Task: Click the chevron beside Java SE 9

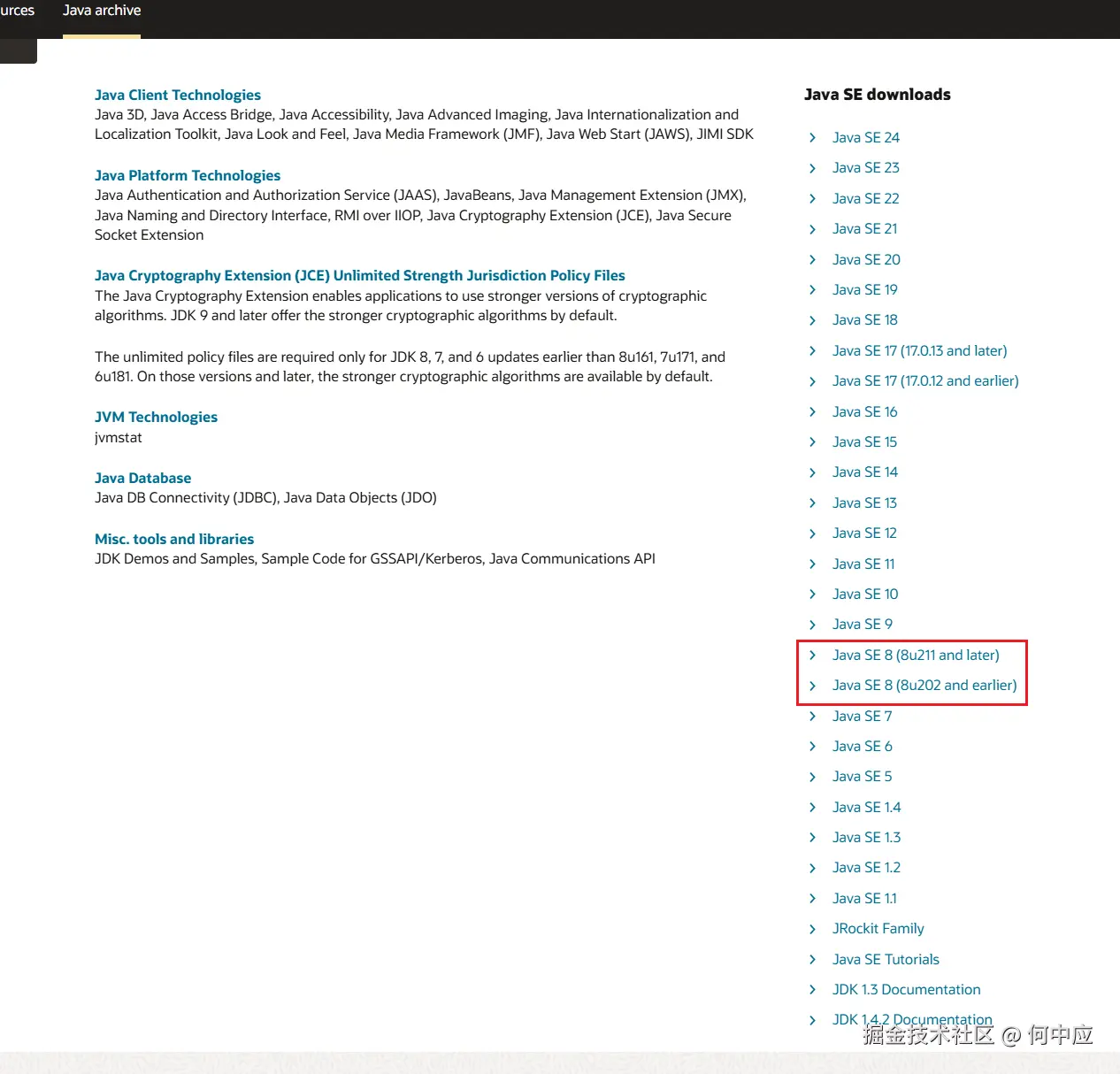Action: point(812,625)
